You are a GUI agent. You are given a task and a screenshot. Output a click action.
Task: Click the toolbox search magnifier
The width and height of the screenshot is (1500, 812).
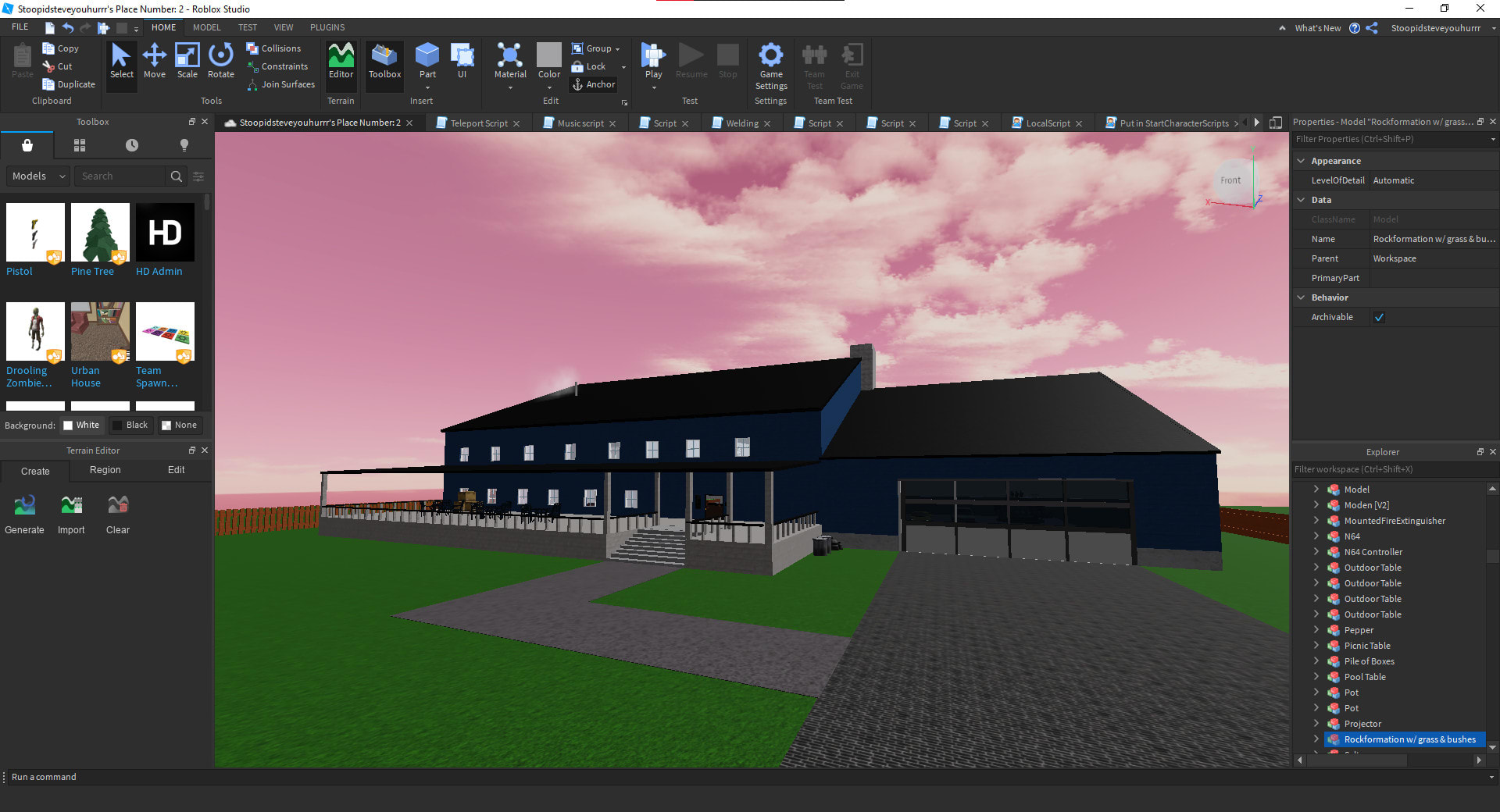click(x=177, y=176)
